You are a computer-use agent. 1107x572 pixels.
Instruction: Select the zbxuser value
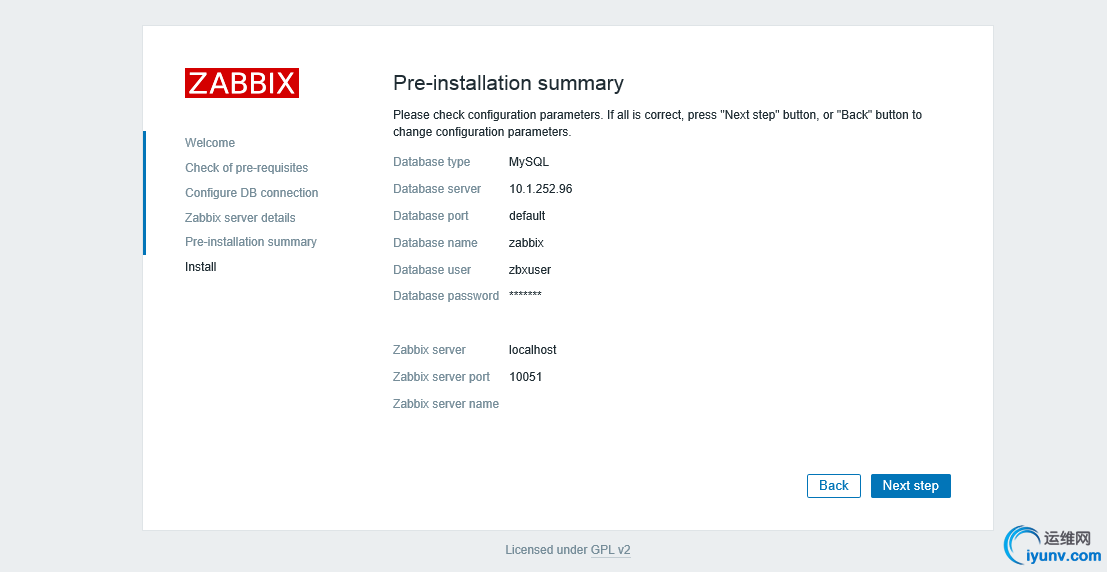pos(529,269)
